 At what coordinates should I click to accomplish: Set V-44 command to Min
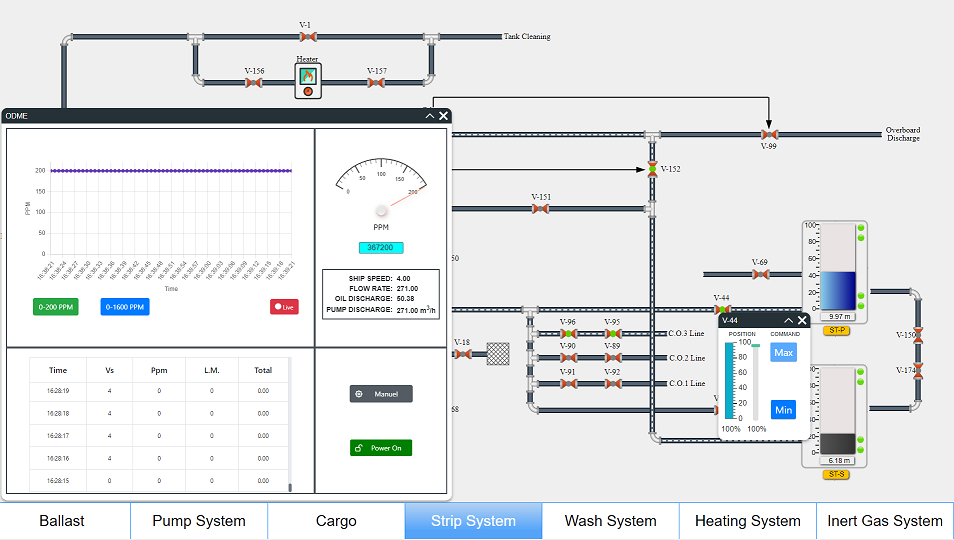click(x=783, y=410)
